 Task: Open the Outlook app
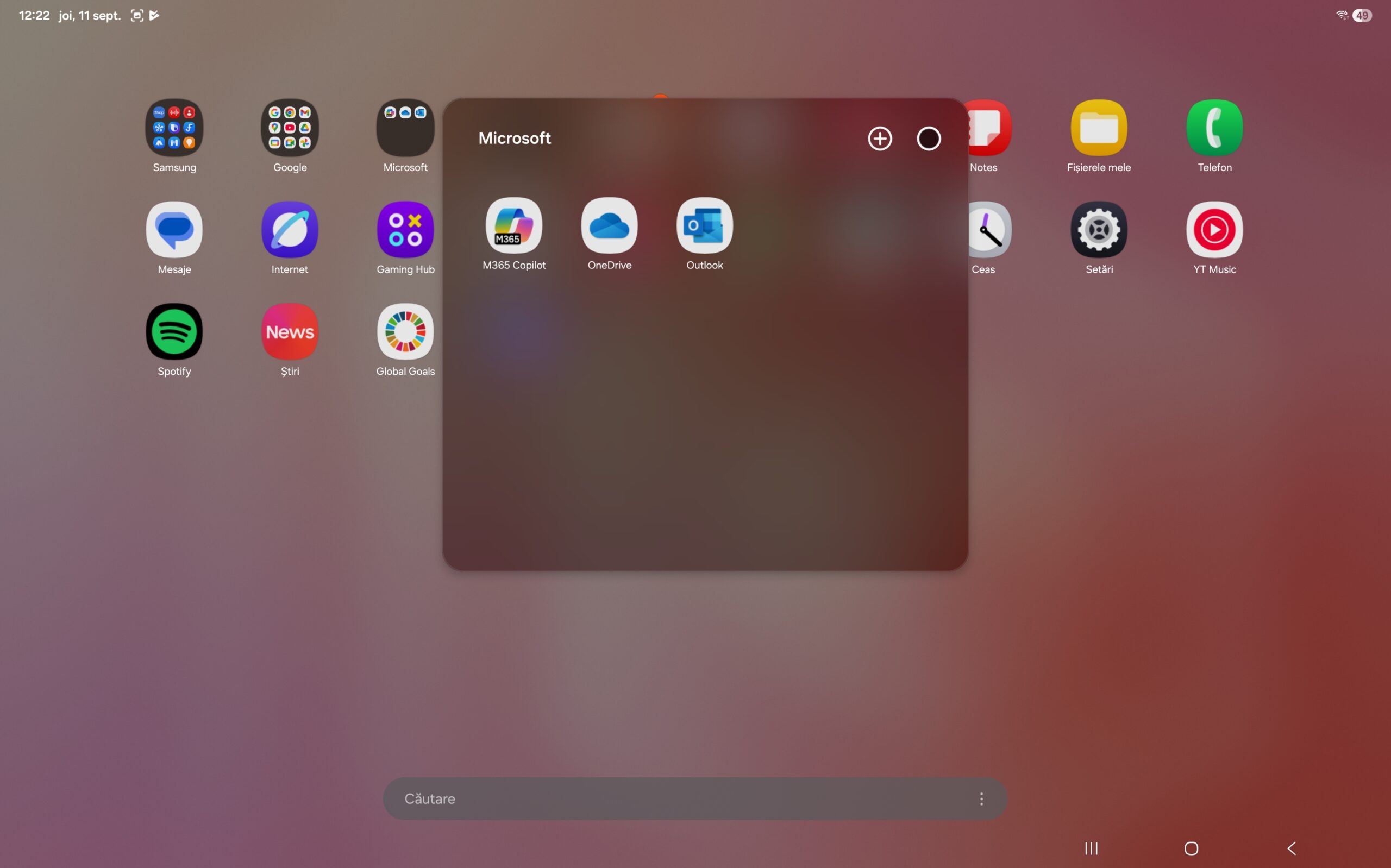click(704, 225)
